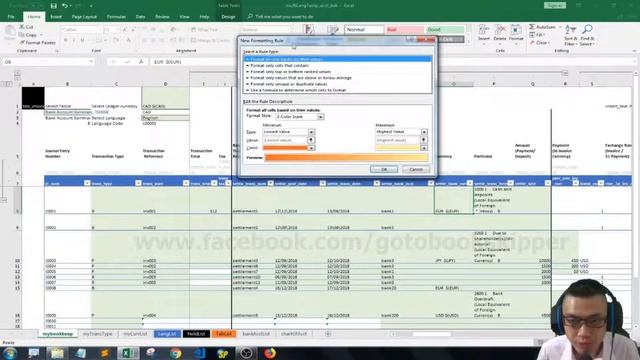Image resolution: width=640 pixels, height=360 pixels.
Task: Apply AutoSum from the Editing group
Action: (543, 27)
